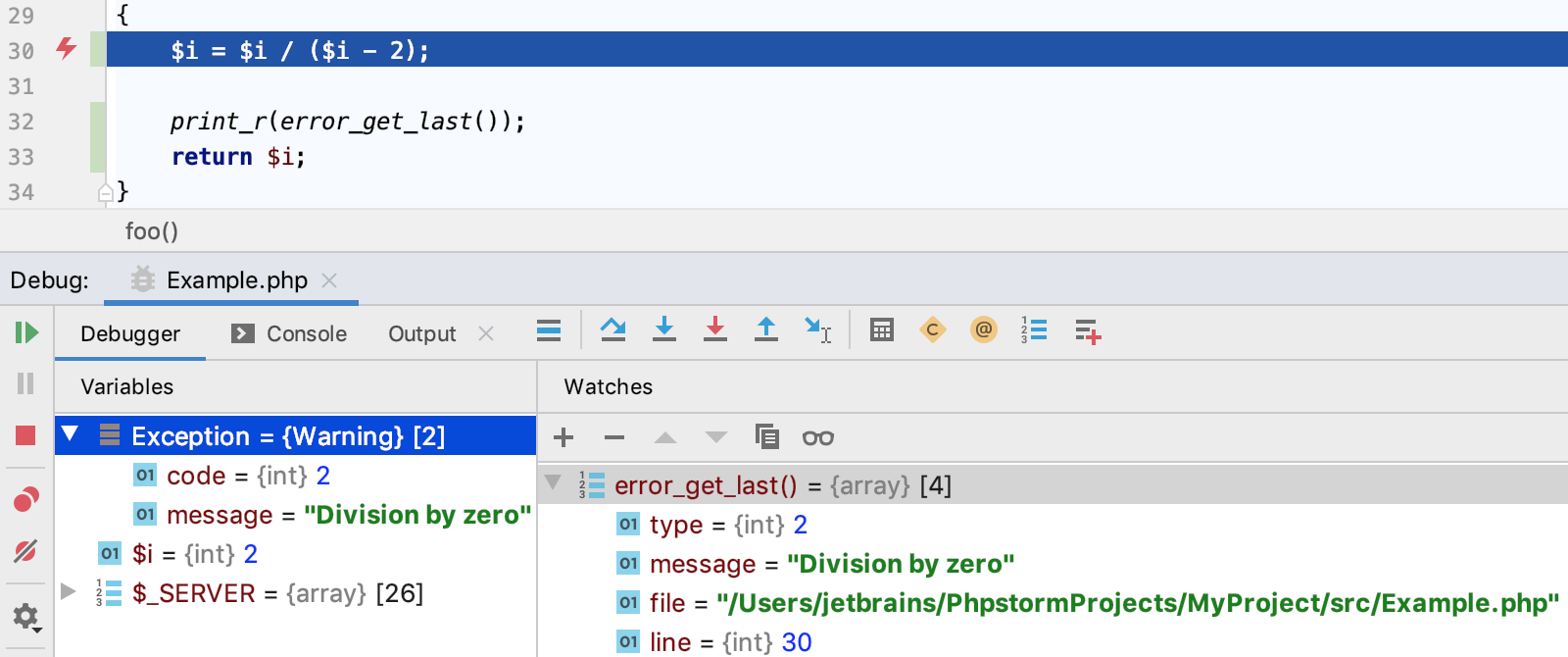
Task: Click Step Into icon
Action: pyautogui.click(x=664, y=329)
